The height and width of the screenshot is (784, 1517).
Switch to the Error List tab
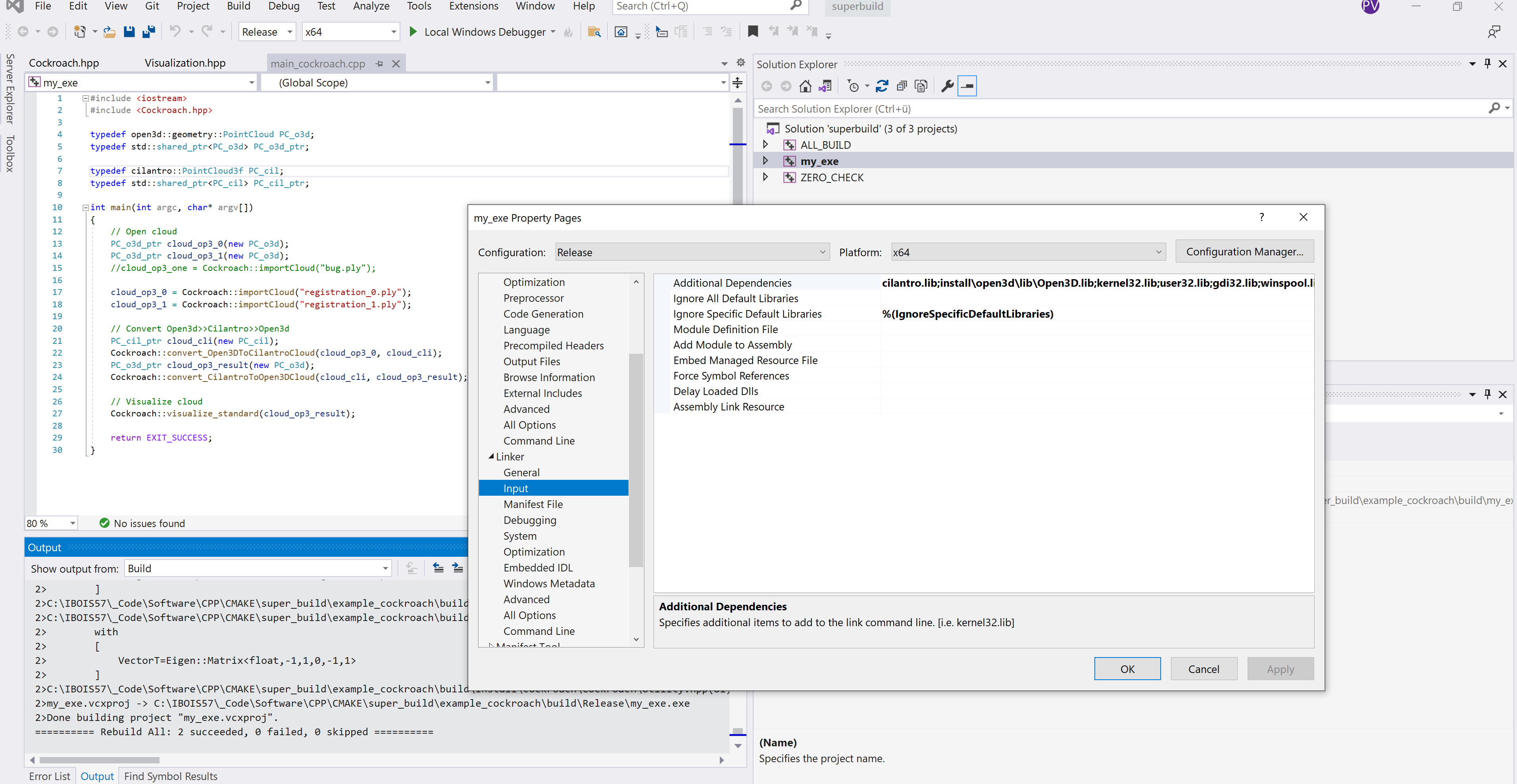click(x=50, y=776)
